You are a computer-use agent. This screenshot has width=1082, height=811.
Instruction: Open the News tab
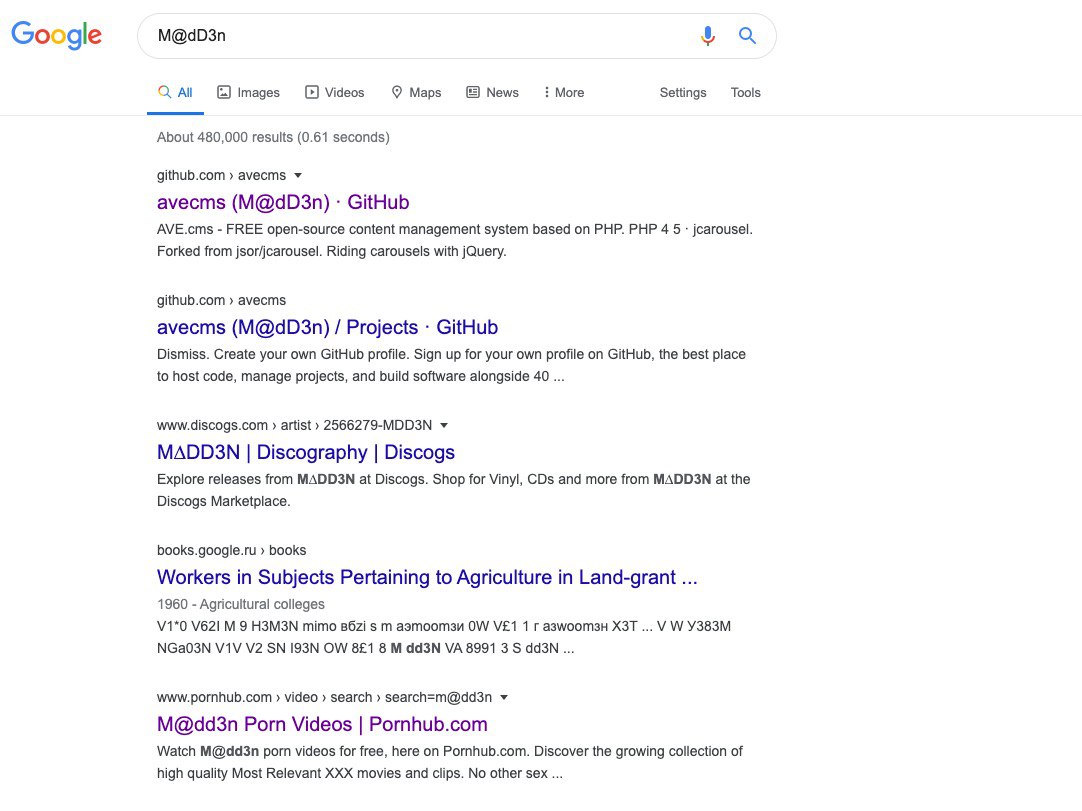[x=493, y=92]
